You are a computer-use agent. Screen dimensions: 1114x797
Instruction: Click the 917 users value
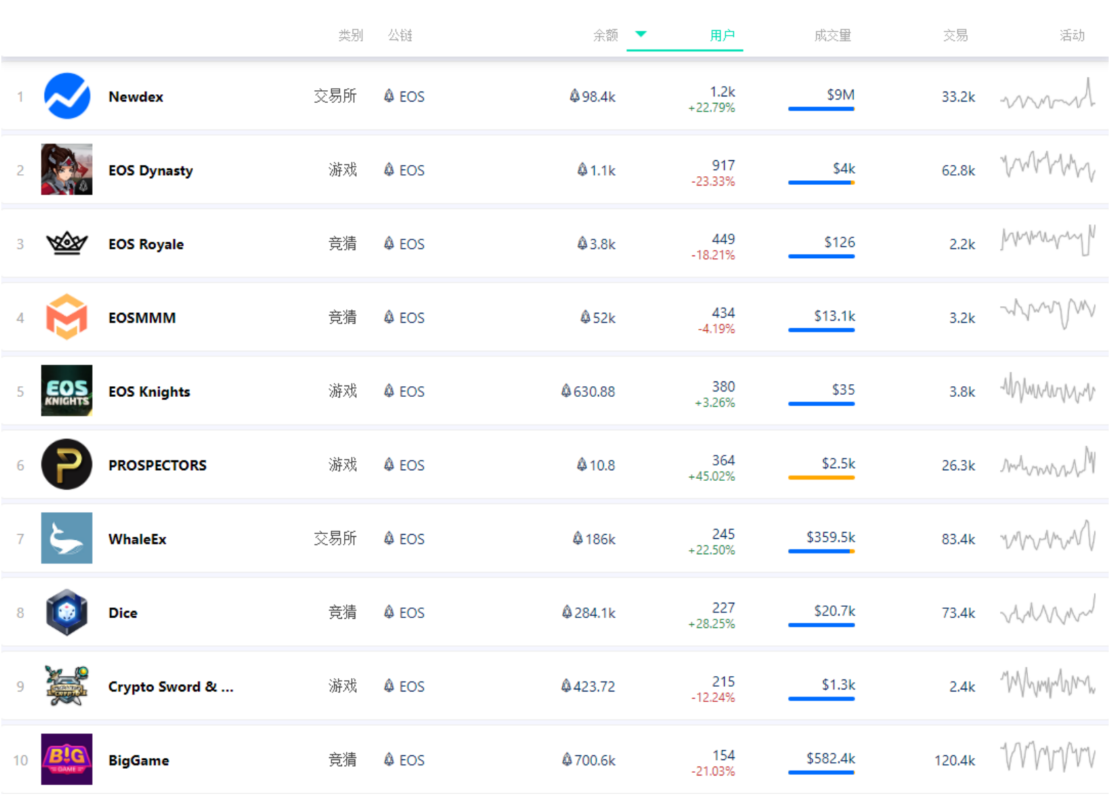[x=723, y=165]
